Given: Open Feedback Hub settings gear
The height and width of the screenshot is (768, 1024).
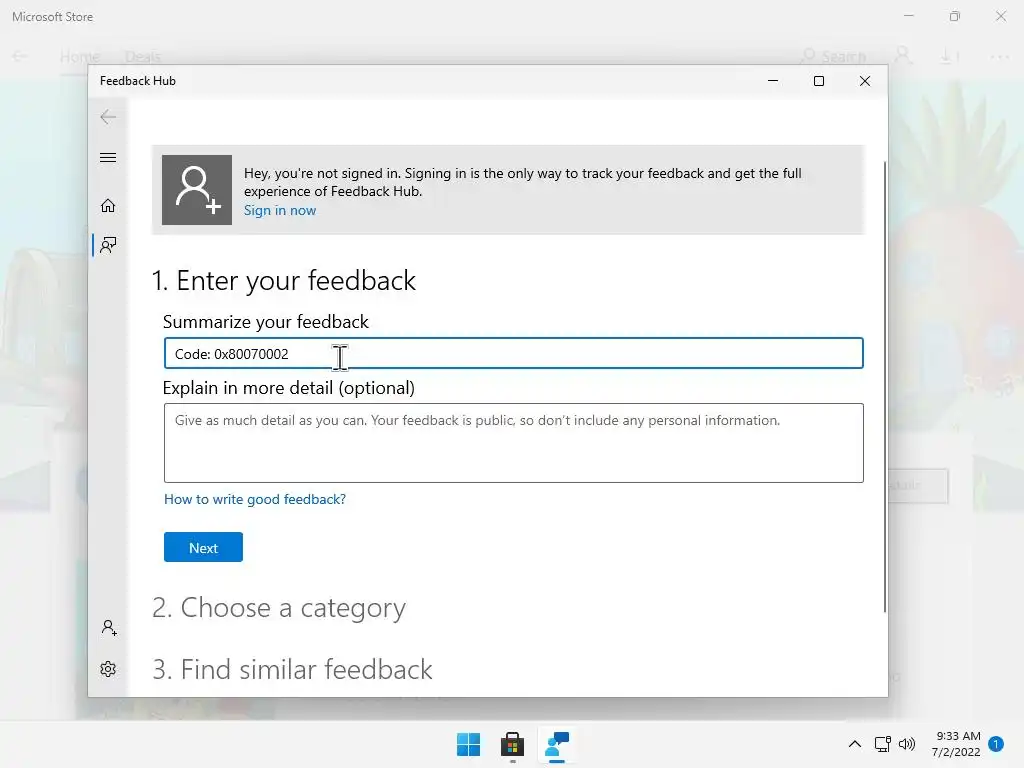Looking at the screenshot, I should point(108,669).
